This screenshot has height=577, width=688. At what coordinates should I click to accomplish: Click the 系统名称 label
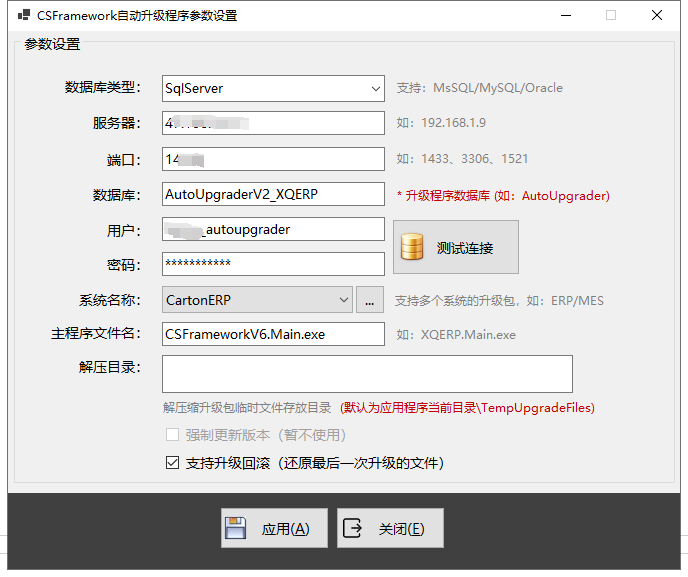(x=110, y=300)
